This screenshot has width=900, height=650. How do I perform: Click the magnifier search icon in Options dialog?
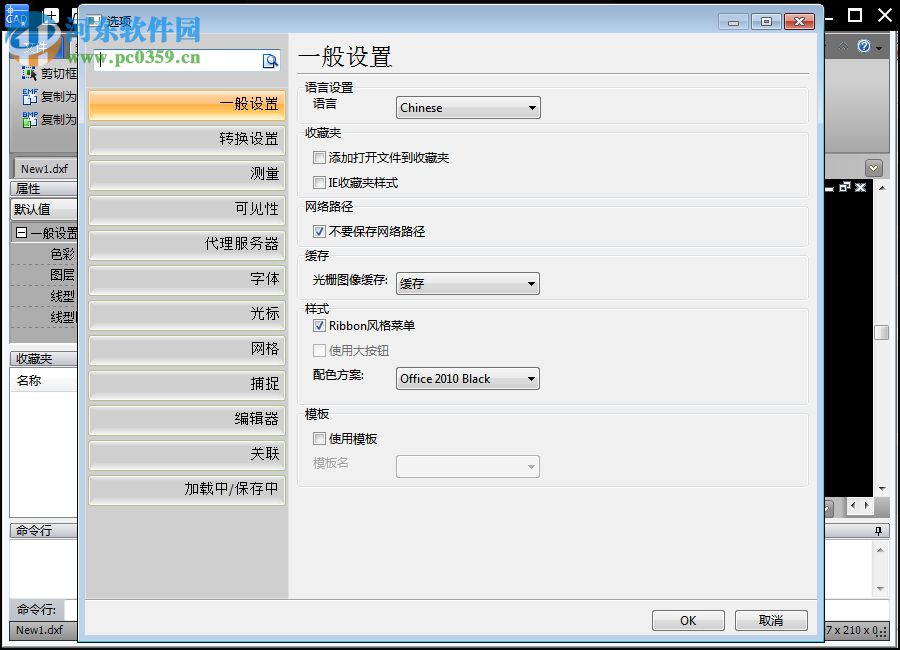click(x=269, y=61)
